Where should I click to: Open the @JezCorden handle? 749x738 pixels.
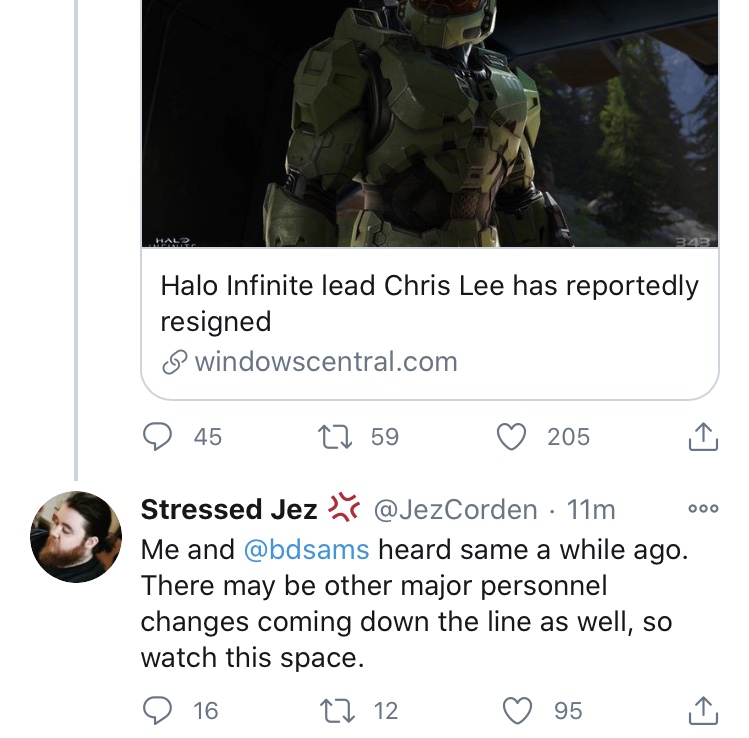pos(456,510)
